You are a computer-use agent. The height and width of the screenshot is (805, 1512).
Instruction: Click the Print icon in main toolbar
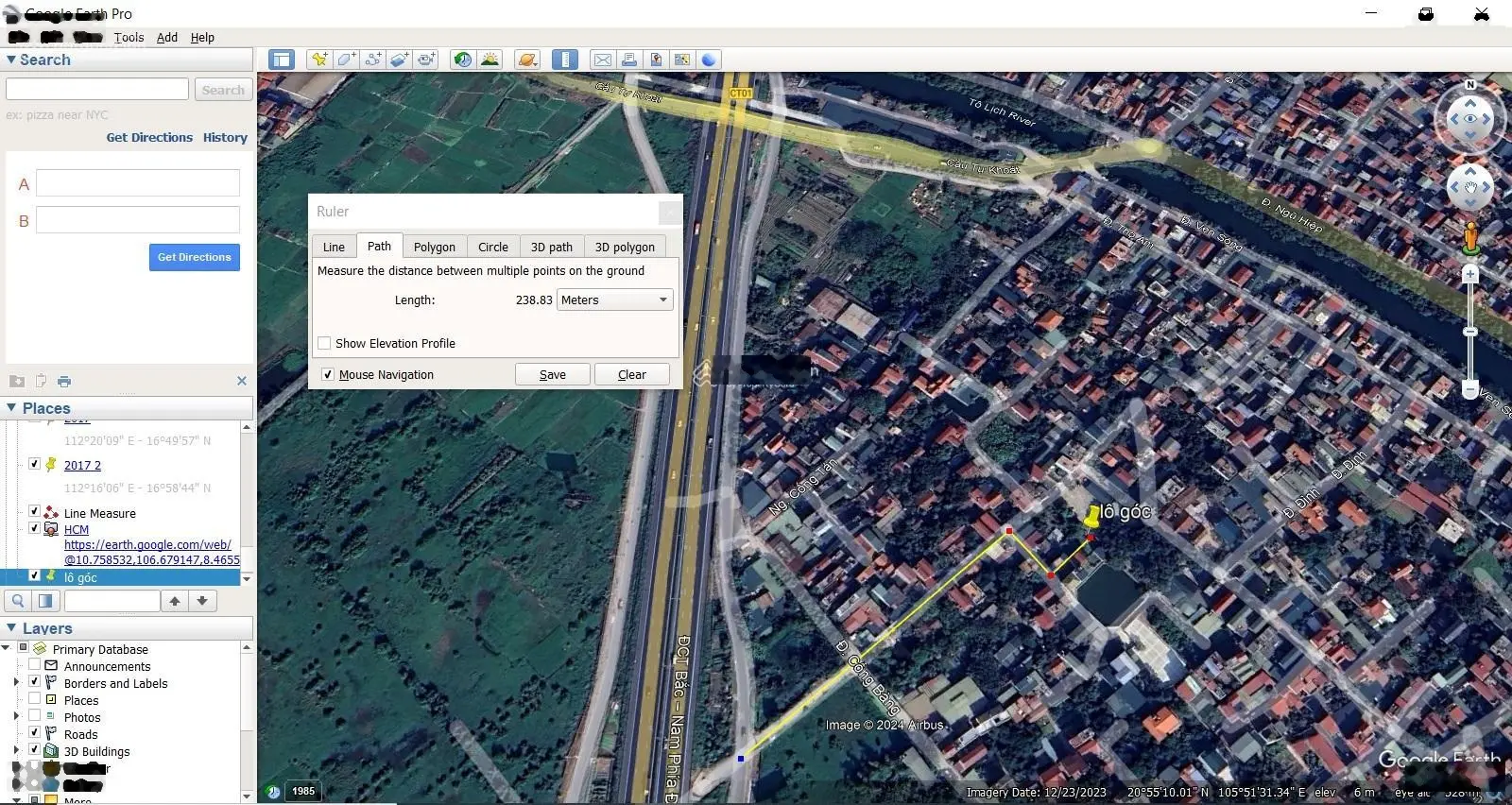pos(628,60)
